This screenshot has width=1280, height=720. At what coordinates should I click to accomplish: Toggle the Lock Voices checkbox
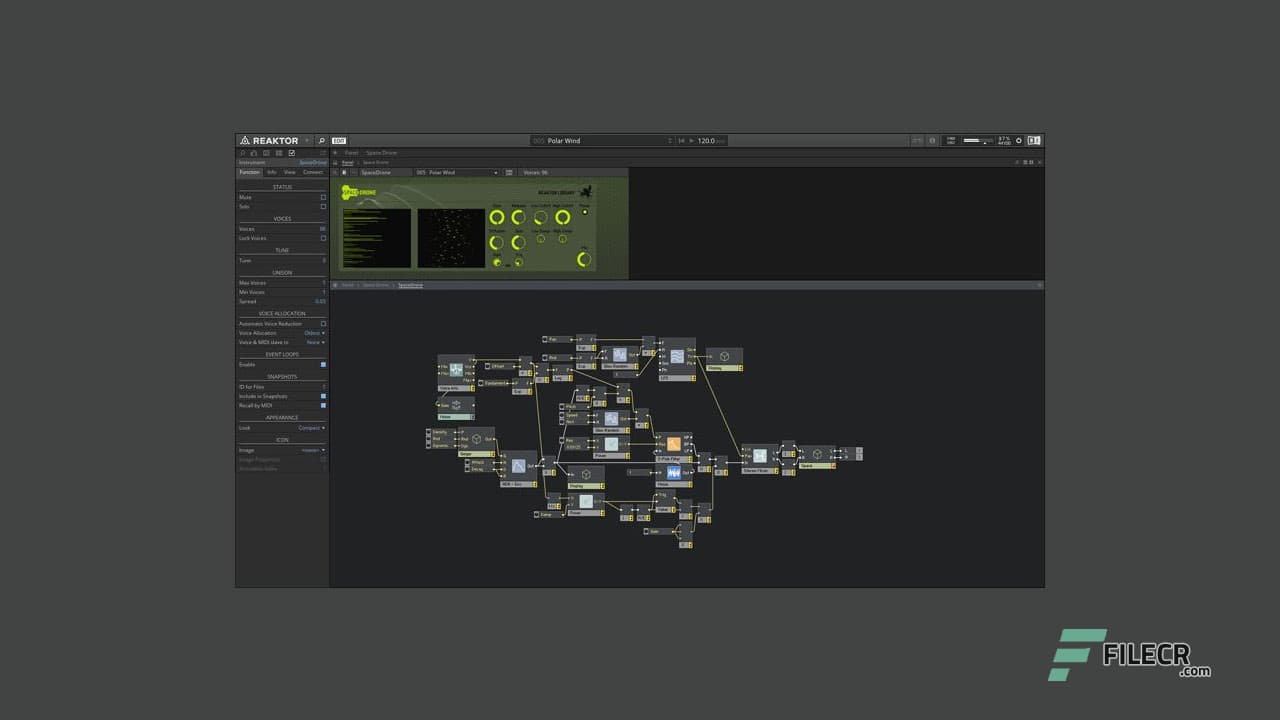pyautogui.click(x=323, y=238)
